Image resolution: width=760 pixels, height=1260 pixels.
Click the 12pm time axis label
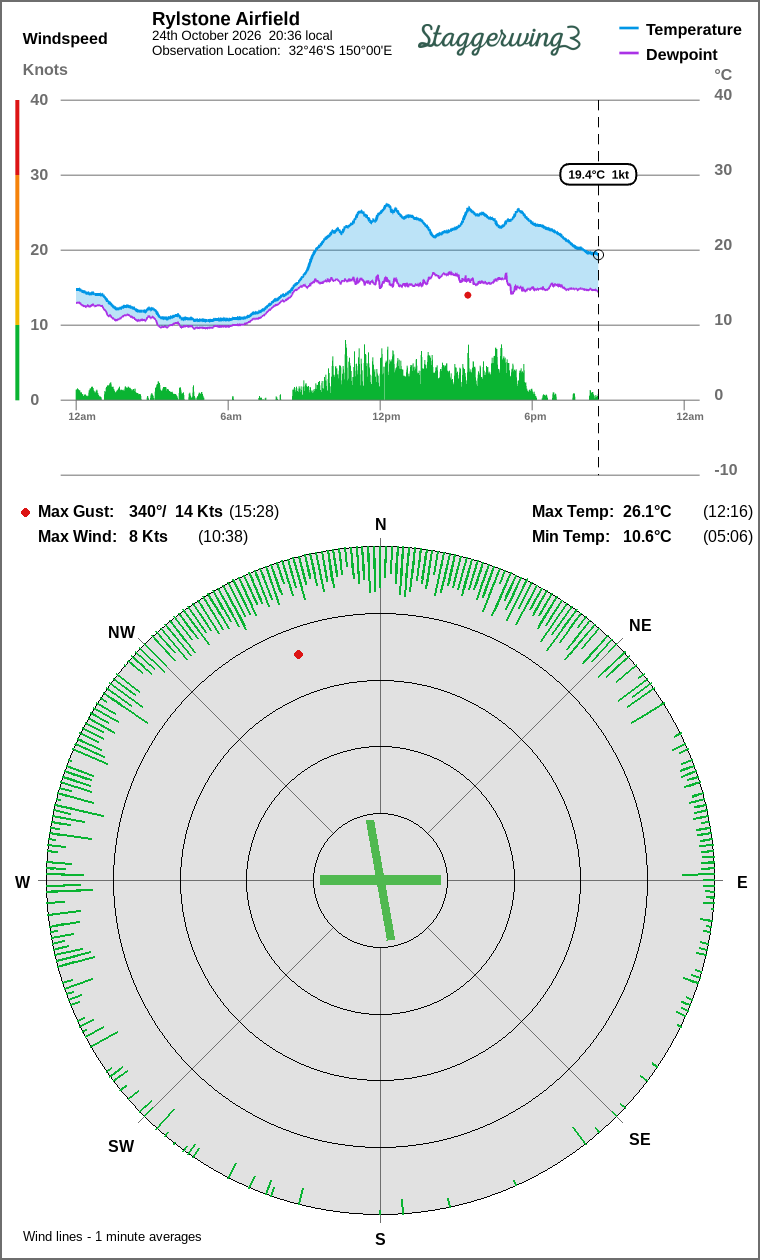tap(386, 416)
